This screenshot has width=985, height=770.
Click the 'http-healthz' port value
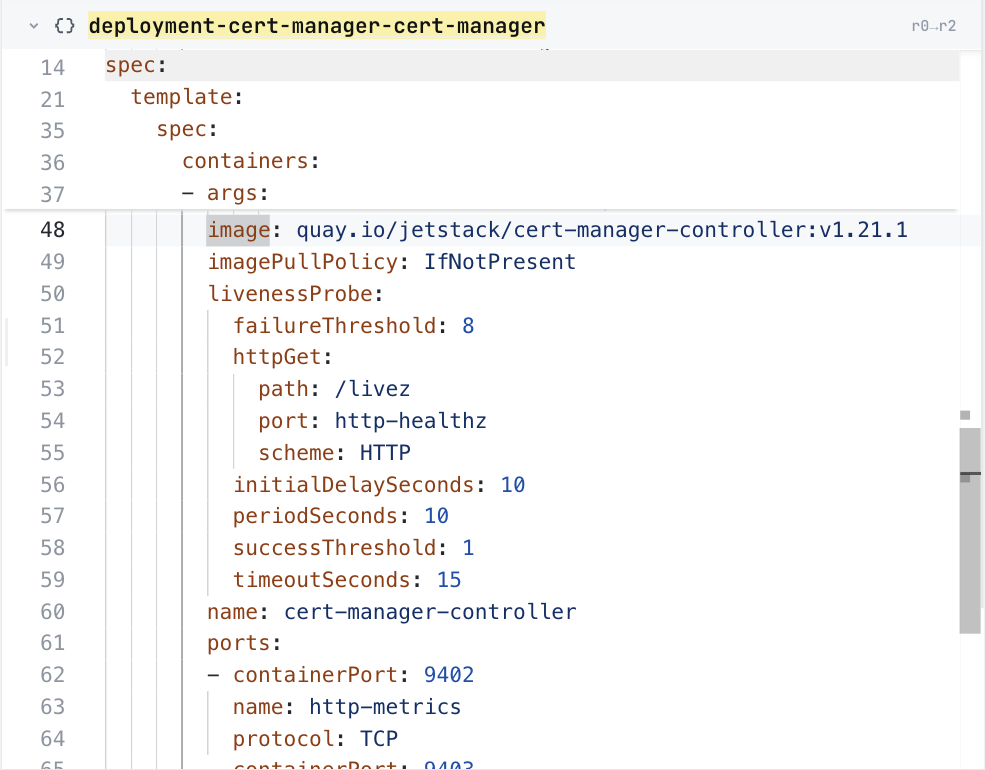pyautogui.click(x=410, y=421)
